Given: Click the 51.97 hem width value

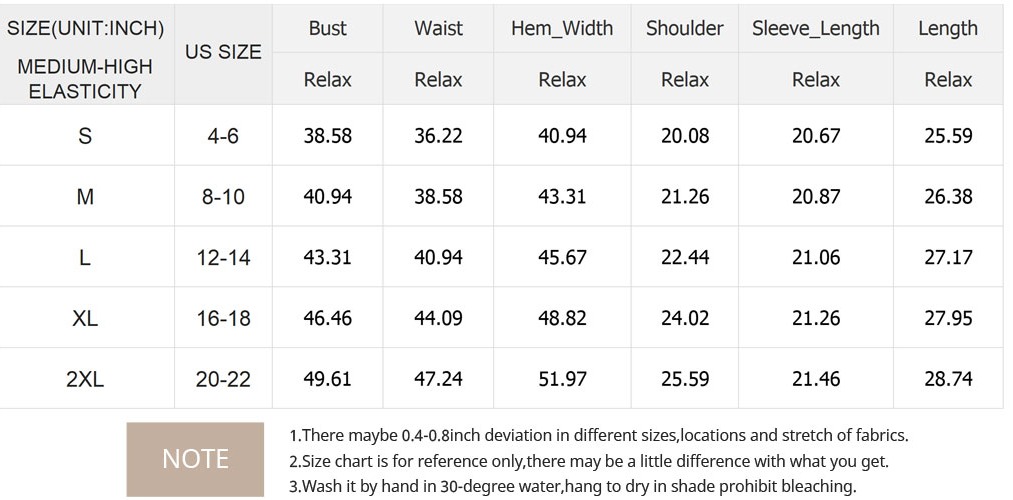Looking at the screenshot, I should click(562, 379).
